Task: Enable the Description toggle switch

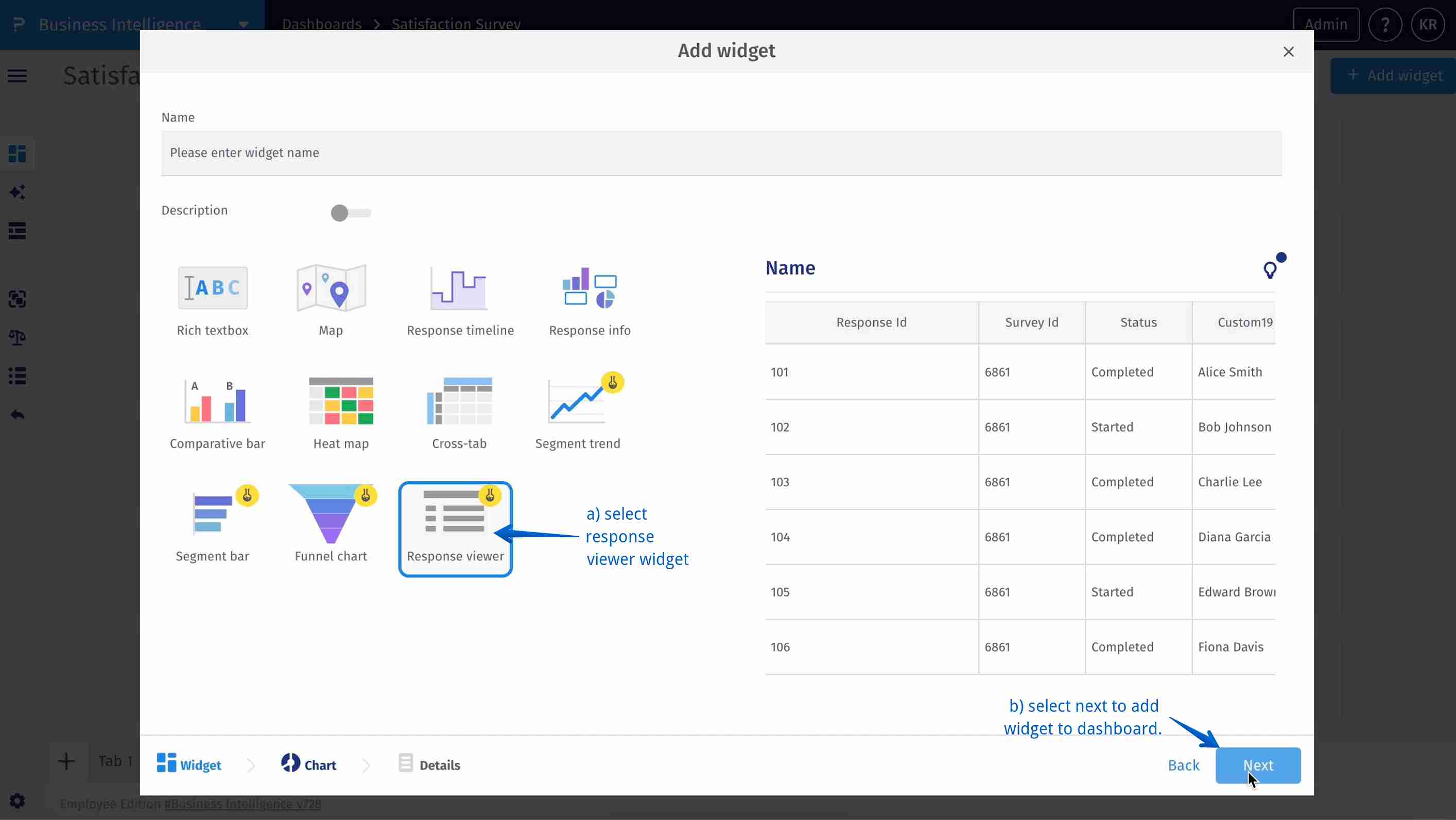Action: [x=351, y=213]
